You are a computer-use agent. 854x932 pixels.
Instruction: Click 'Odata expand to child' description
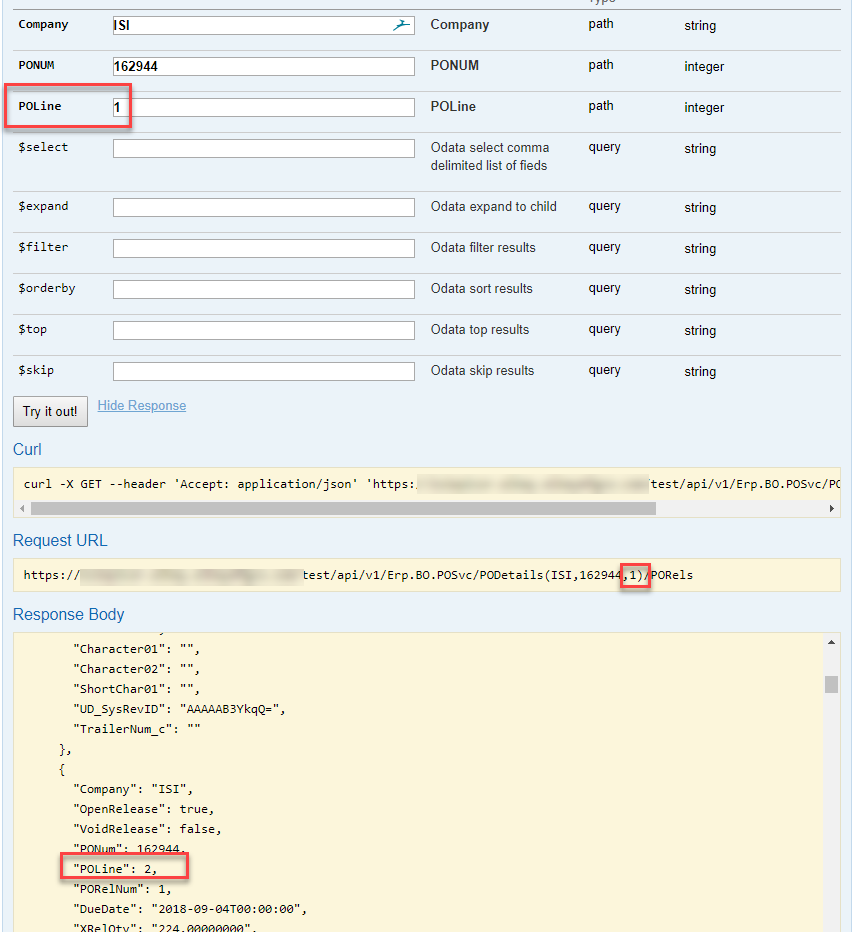(494, 206)
